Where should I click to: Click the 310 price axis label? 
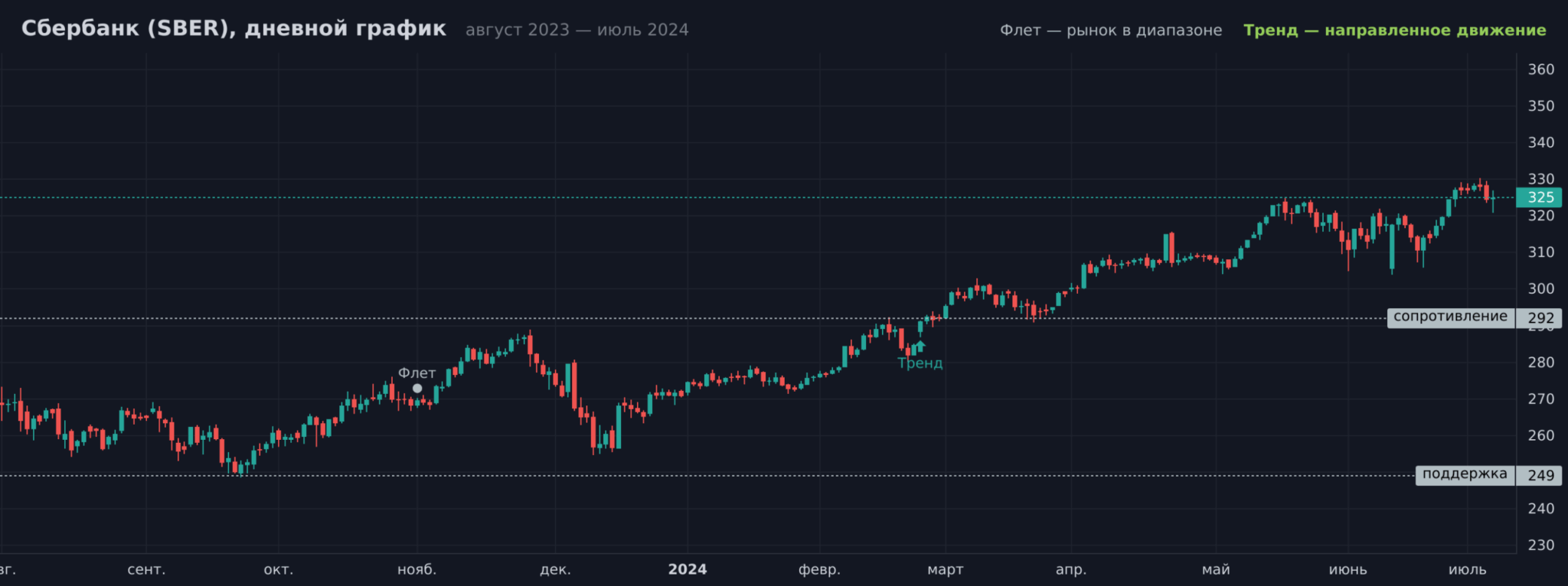coord(1541,252)
